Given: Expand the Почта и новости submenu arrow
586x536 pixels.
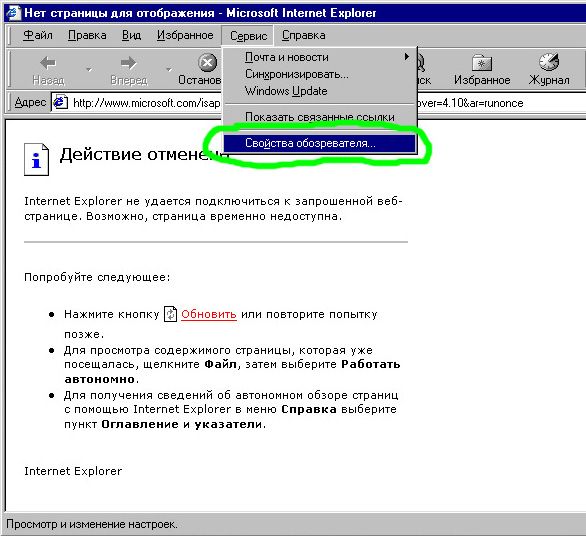Looking at the screenshot, I should tap(407, 57).
